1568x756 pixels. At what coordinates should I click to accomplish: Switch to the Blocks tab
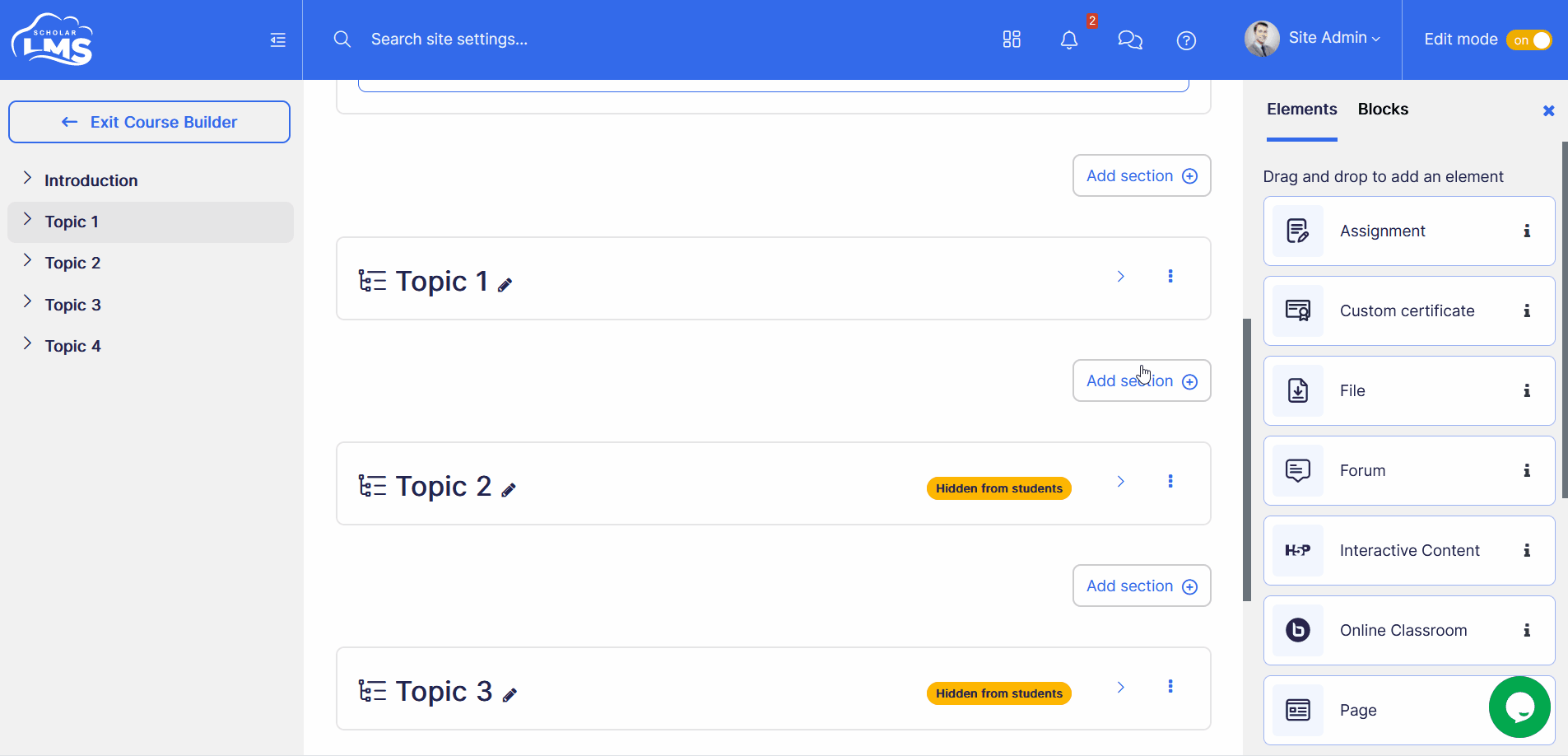tap(1383, 110)
